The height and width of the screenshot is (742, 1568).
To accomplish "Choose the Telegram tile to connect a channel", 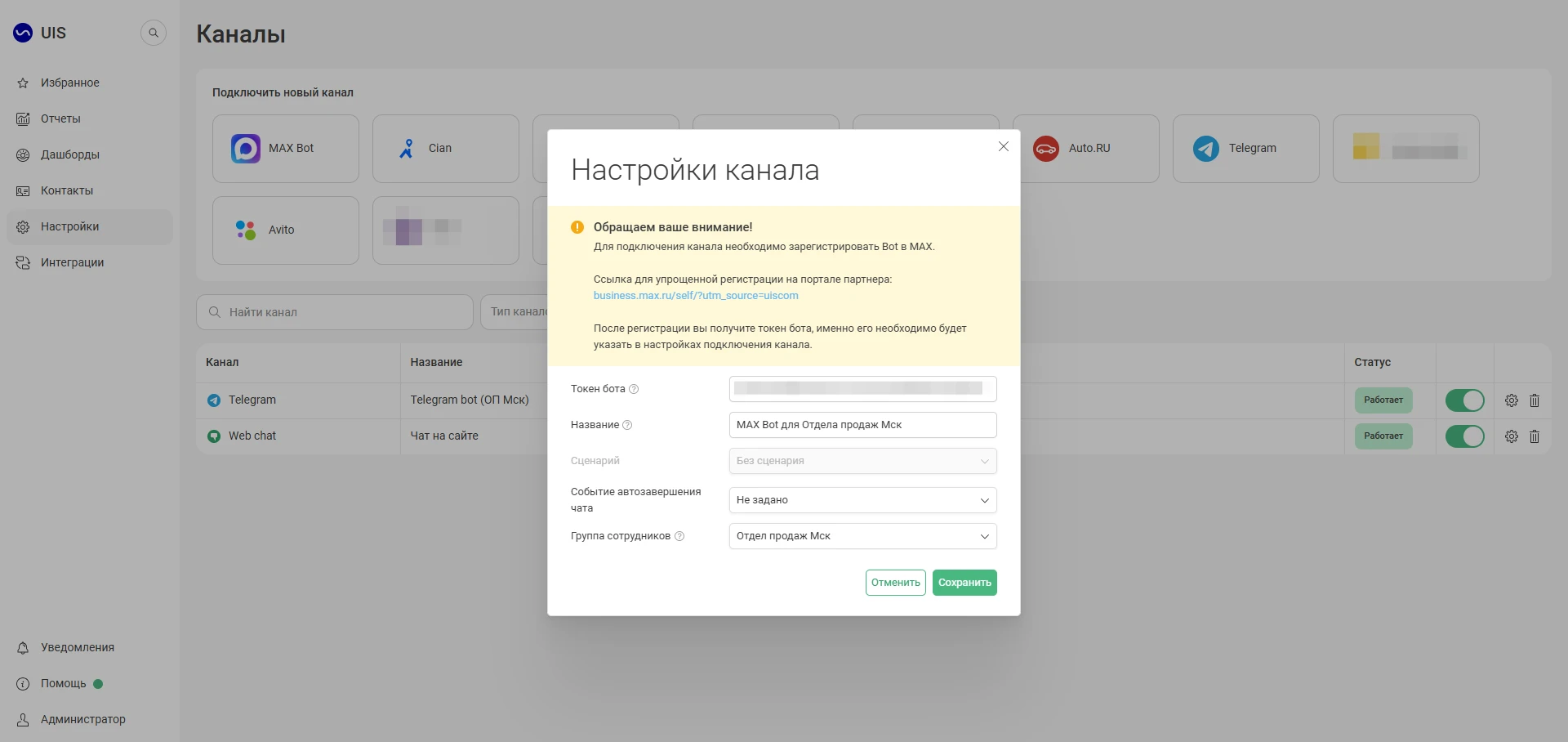I will 1245,149.
